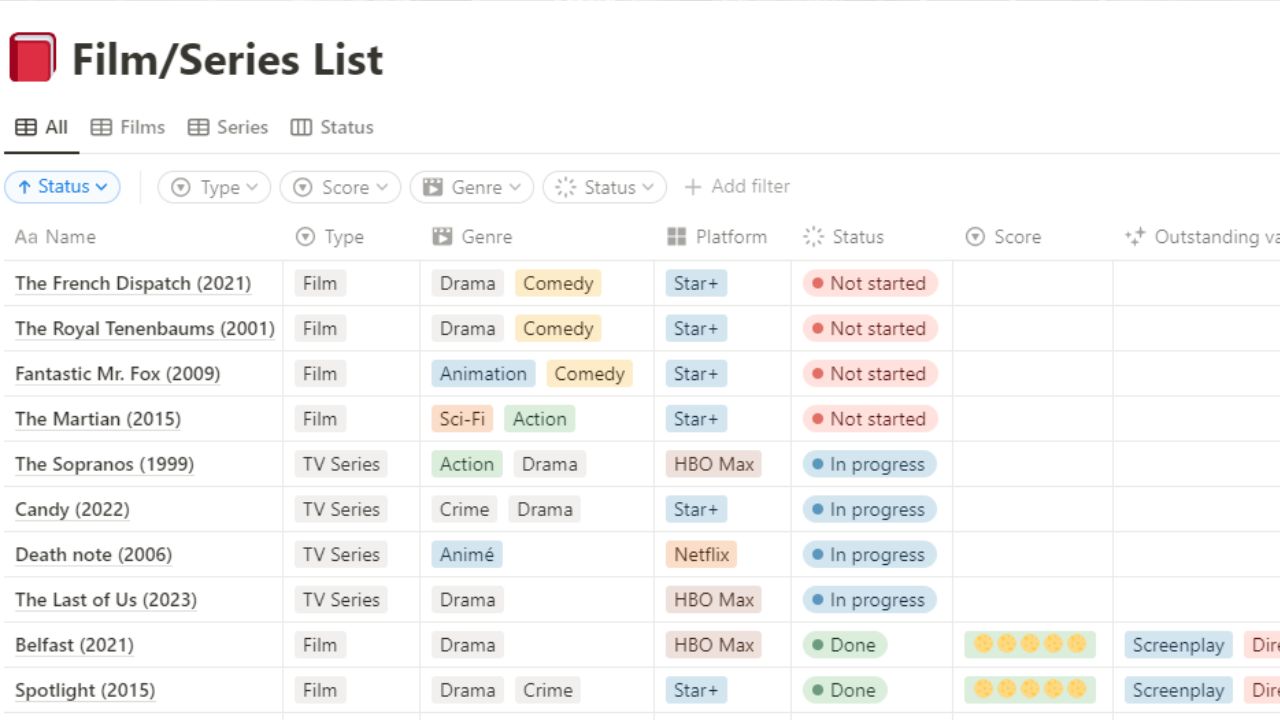Click the table icon beside the All view
Viewport: 1280px width, 720px height.
pyautogui.click(x=25, y=127)
